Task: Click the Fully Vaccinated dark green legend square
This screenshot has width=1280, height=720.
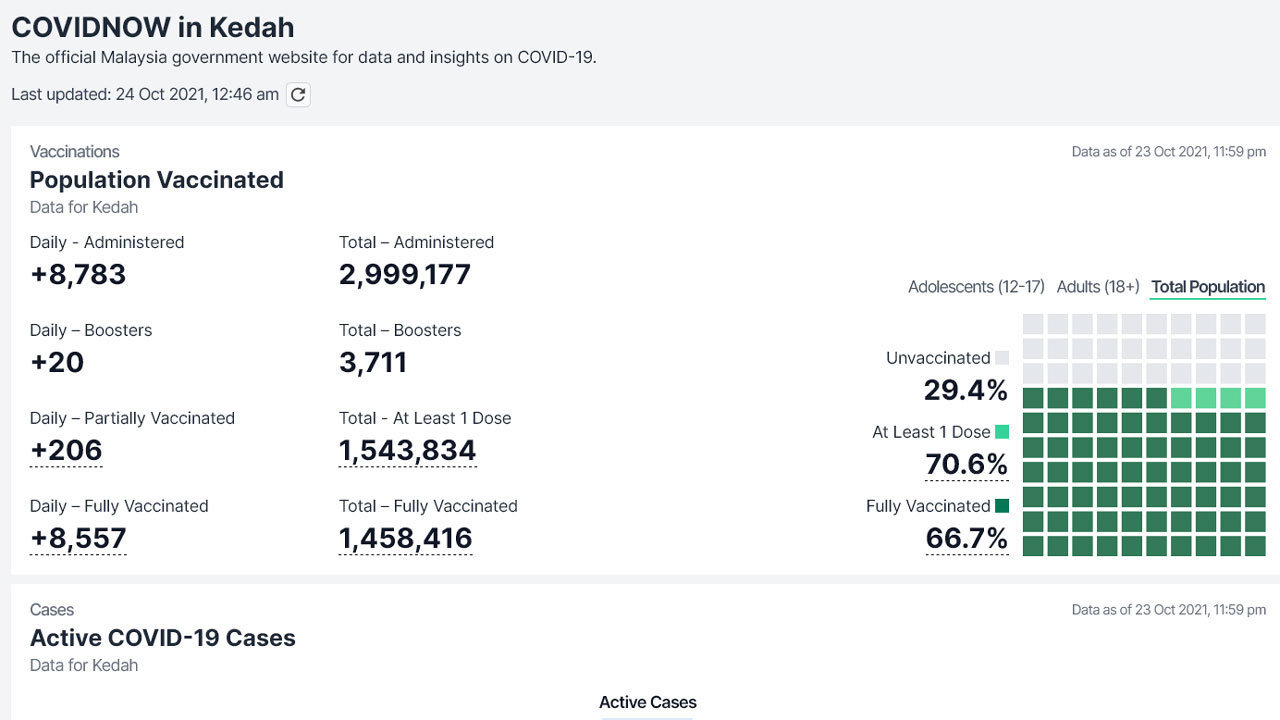Action: pyautogui.click(x=1002, y=506)
